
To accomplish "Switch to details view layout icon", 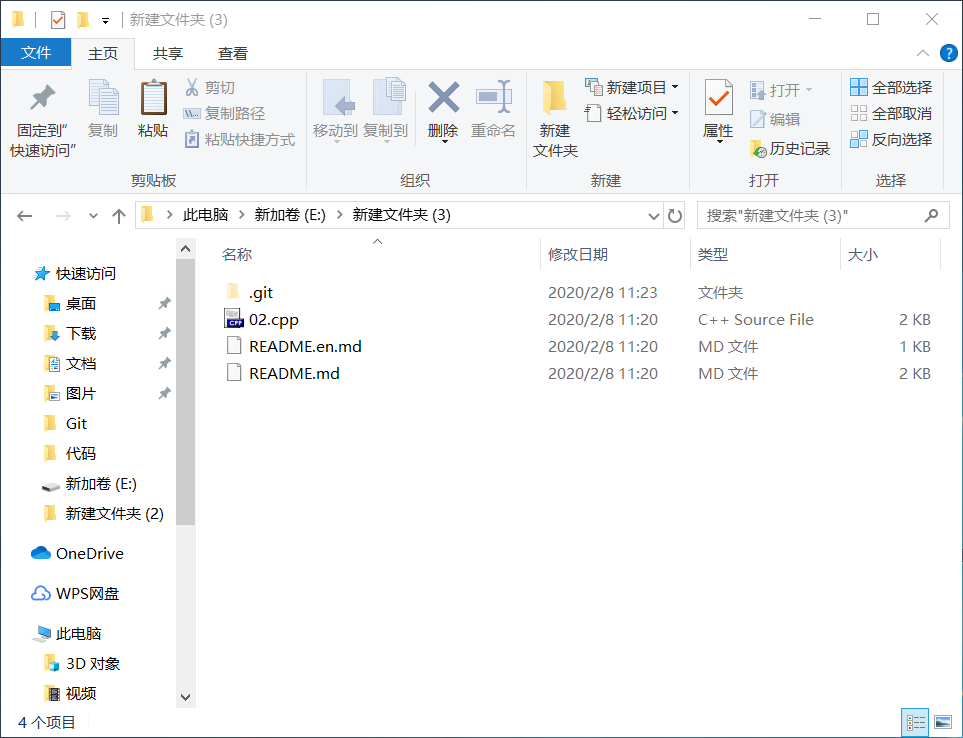I will (x=916, y=722).
